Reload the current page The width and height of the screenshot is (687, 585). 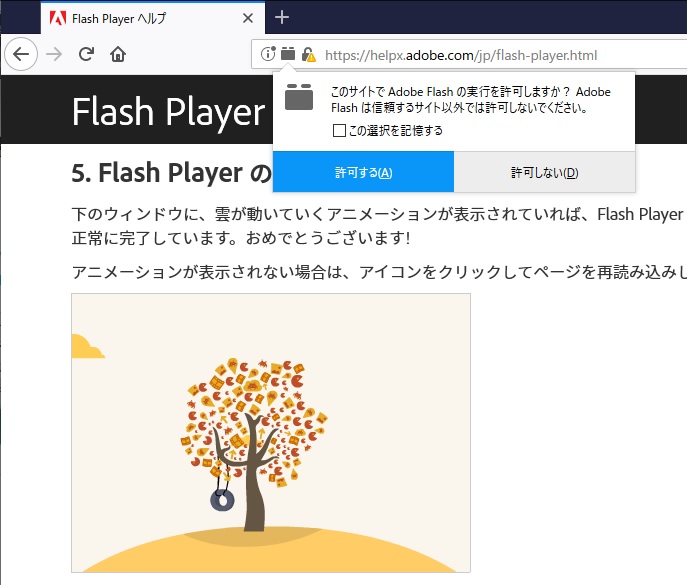(86, 54)
